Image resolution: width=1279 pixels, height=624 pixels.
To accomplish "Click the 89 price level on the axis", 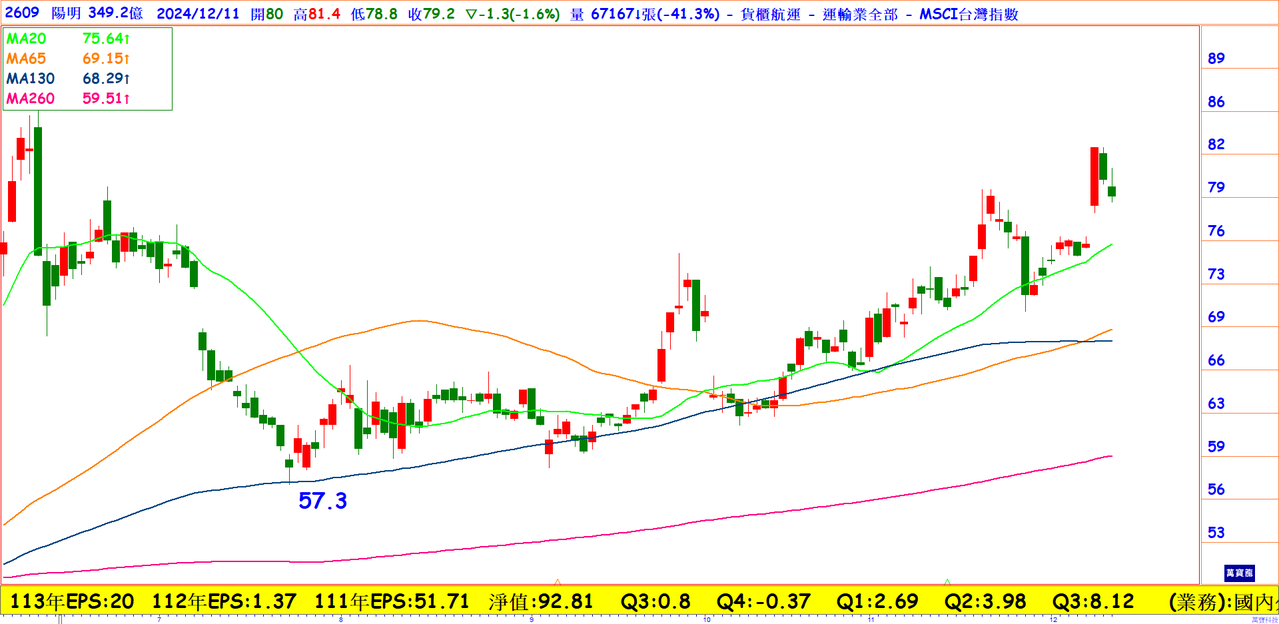I will [x=1217, y=59].
